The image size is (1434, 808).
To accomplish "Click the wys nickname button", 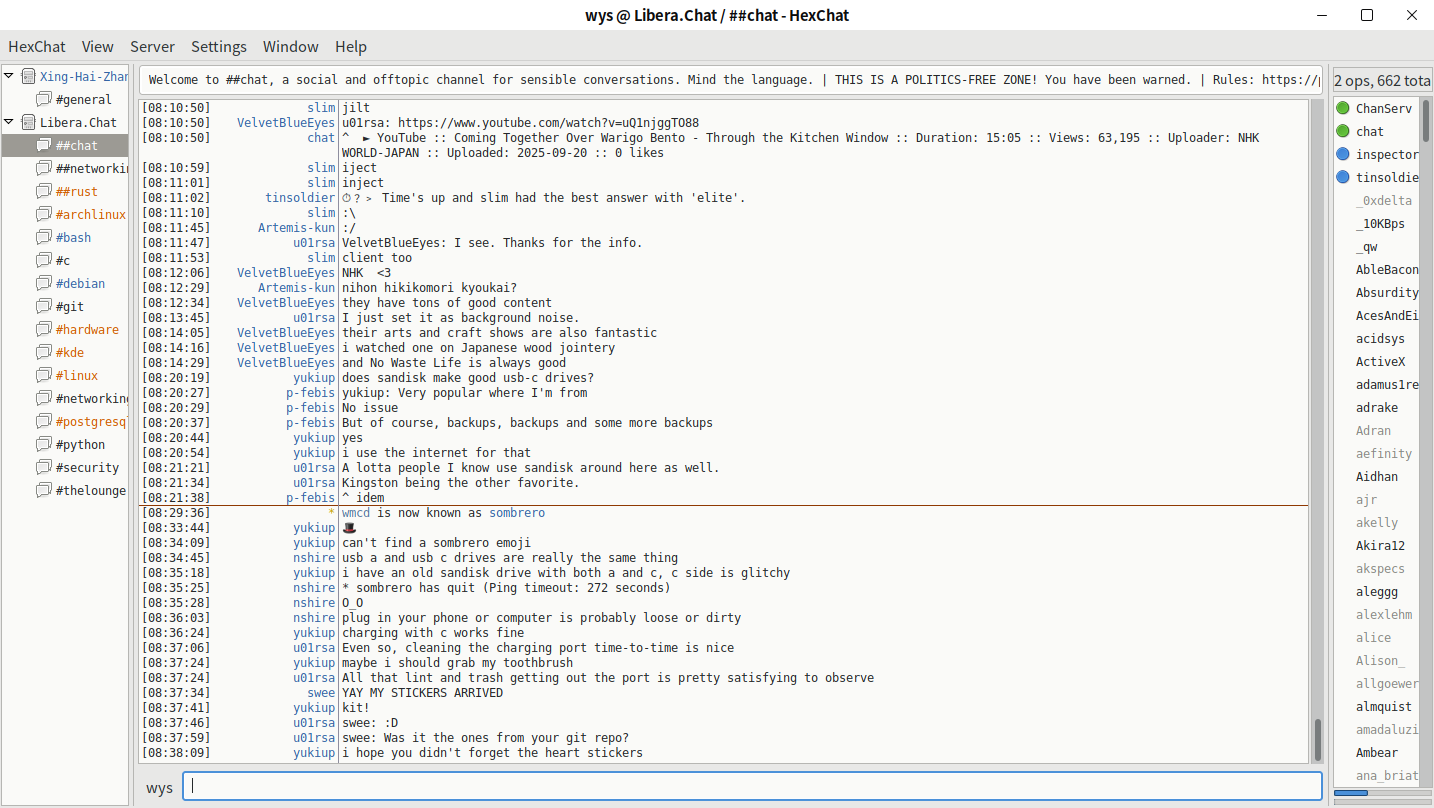I will tap(159, 787).
